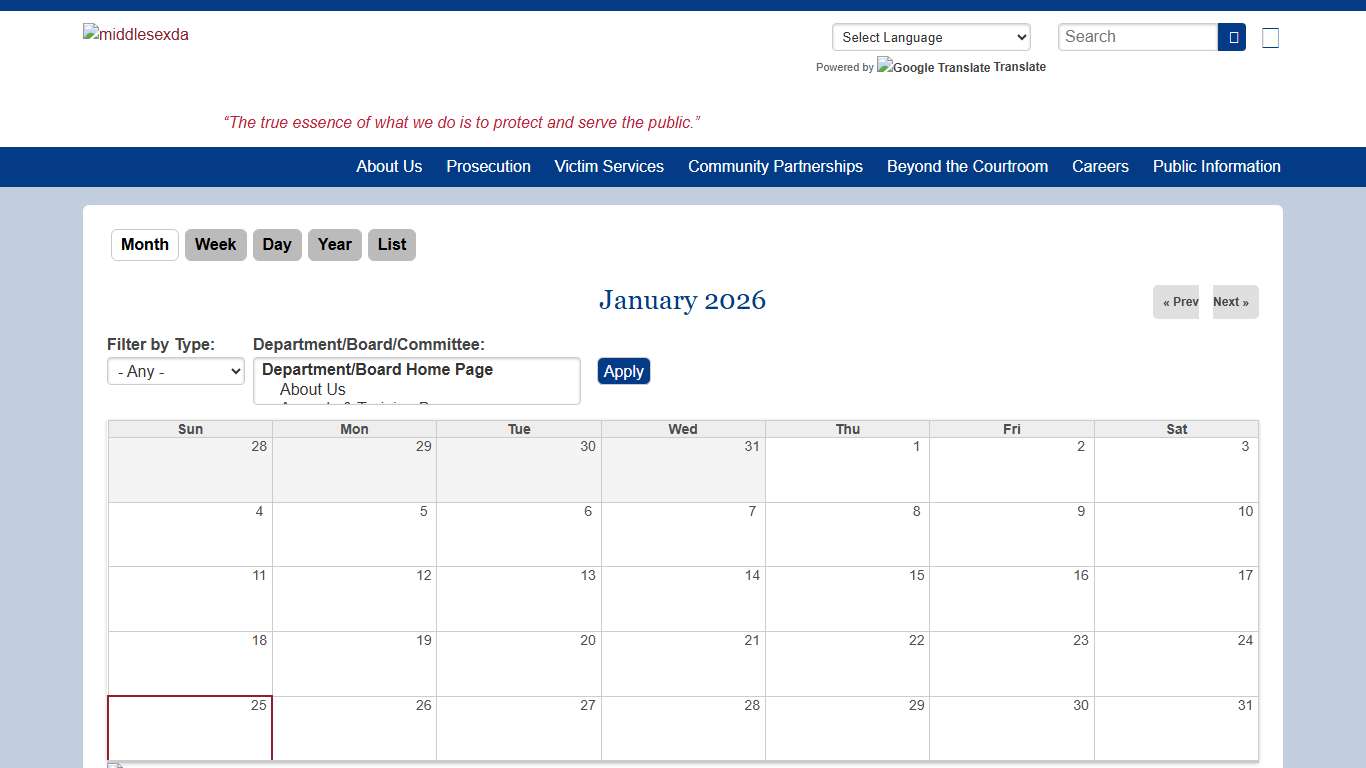The height and width of the screenshot is (768, 1366).
Task: Open the Victim Services menu
Action: pyautogui.click(x=609, y=166)
